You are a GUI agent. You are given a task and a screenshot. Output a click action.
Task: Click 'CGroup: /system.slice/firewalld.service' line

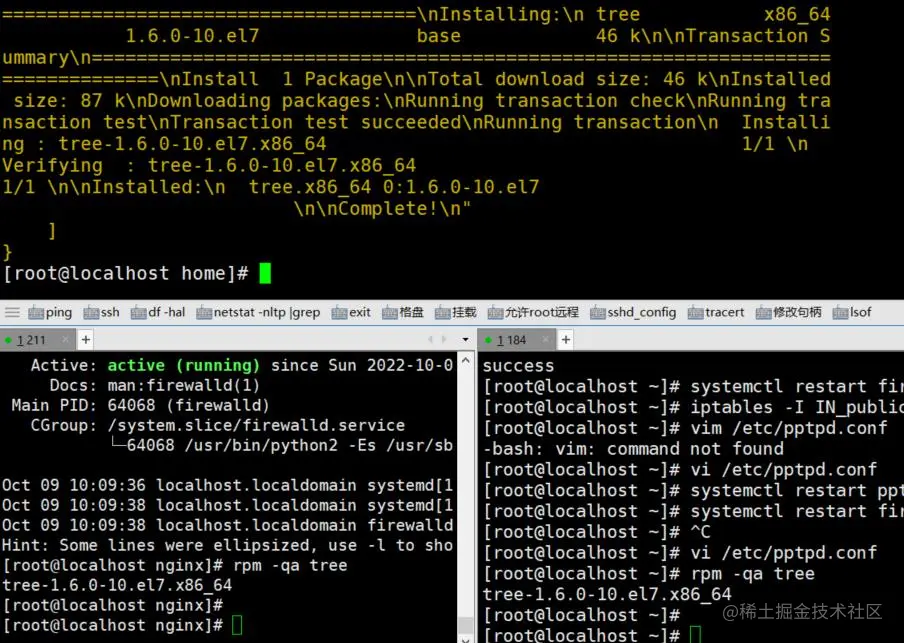218,426
